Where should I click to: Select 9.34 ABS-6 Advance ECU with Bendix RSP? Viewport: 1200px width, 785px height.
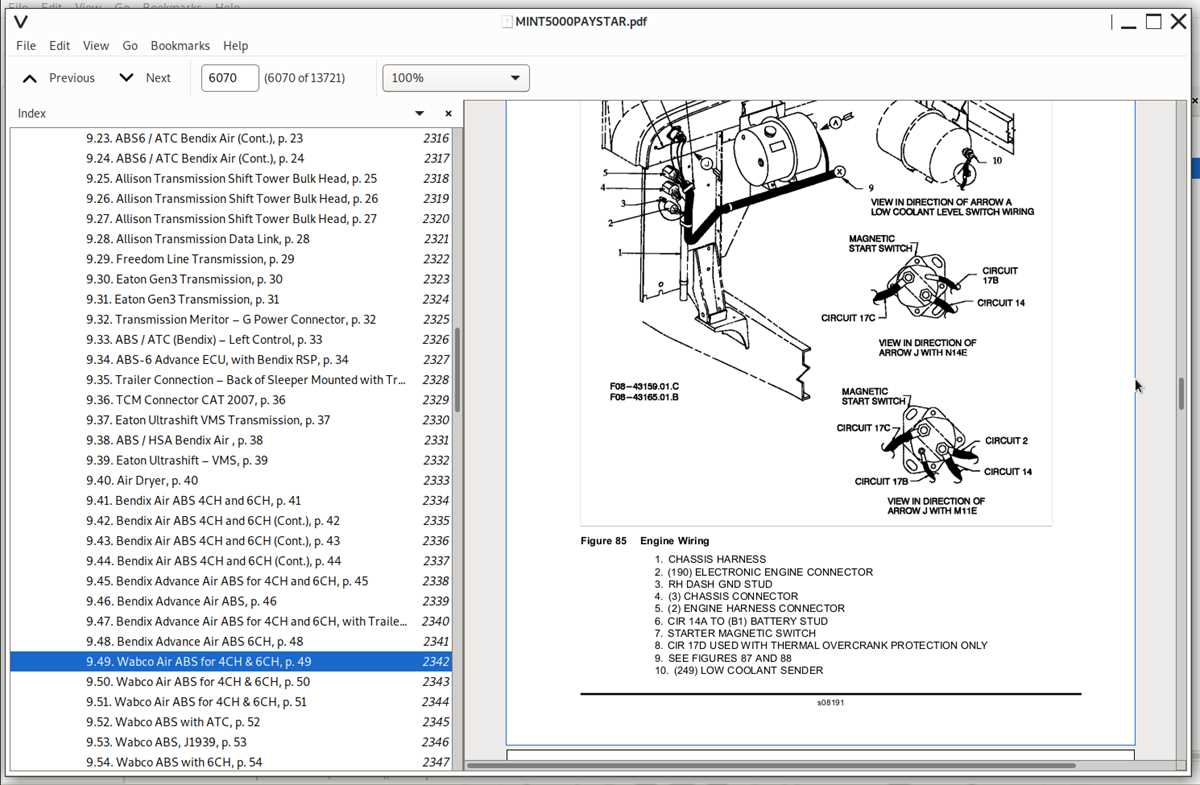[231, 360]
